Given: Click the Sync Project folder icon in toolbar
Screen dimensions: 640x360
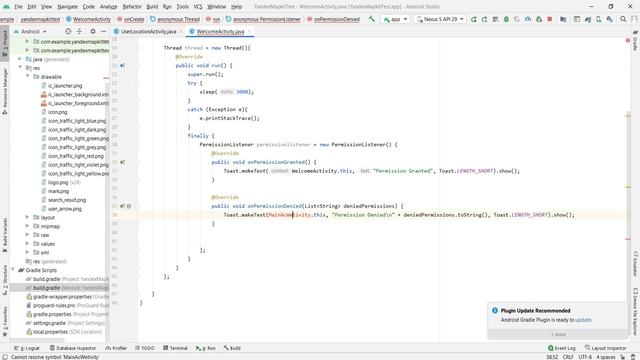Looking at the screenshot, I should [563, 19].
